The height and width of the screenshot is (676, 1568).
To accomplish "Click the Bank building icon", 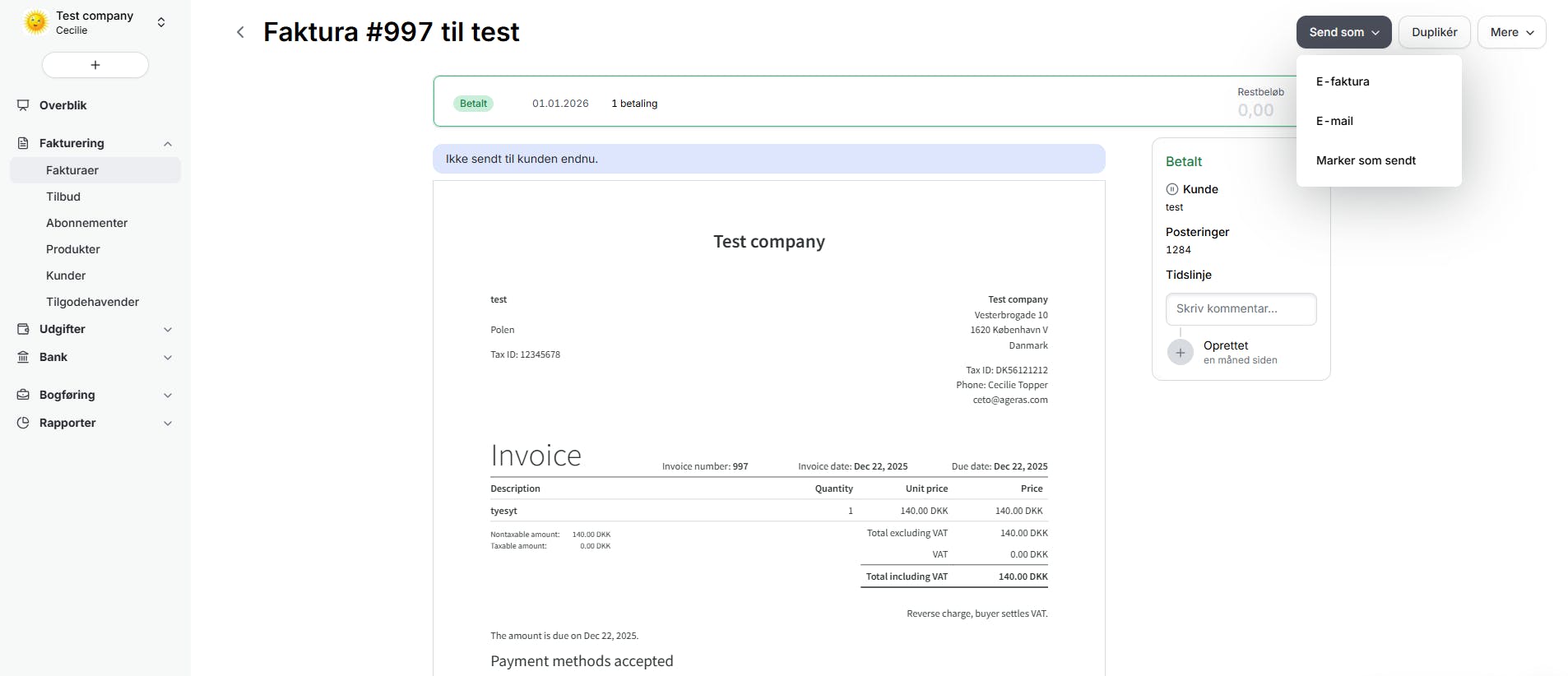I will coord(23,357).
